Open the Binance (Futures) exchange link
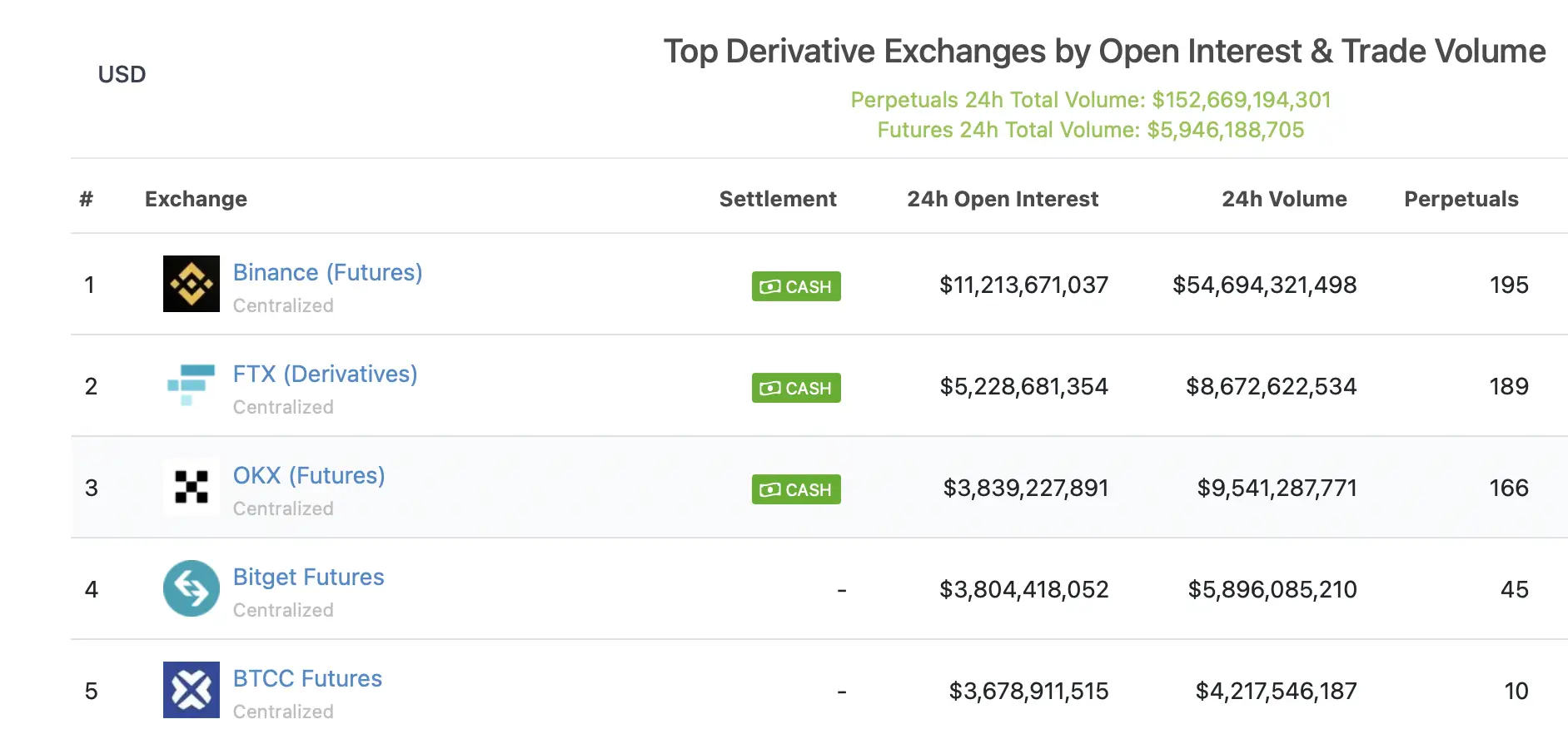This screenshot has height=739, width=1568. [327, 273]
